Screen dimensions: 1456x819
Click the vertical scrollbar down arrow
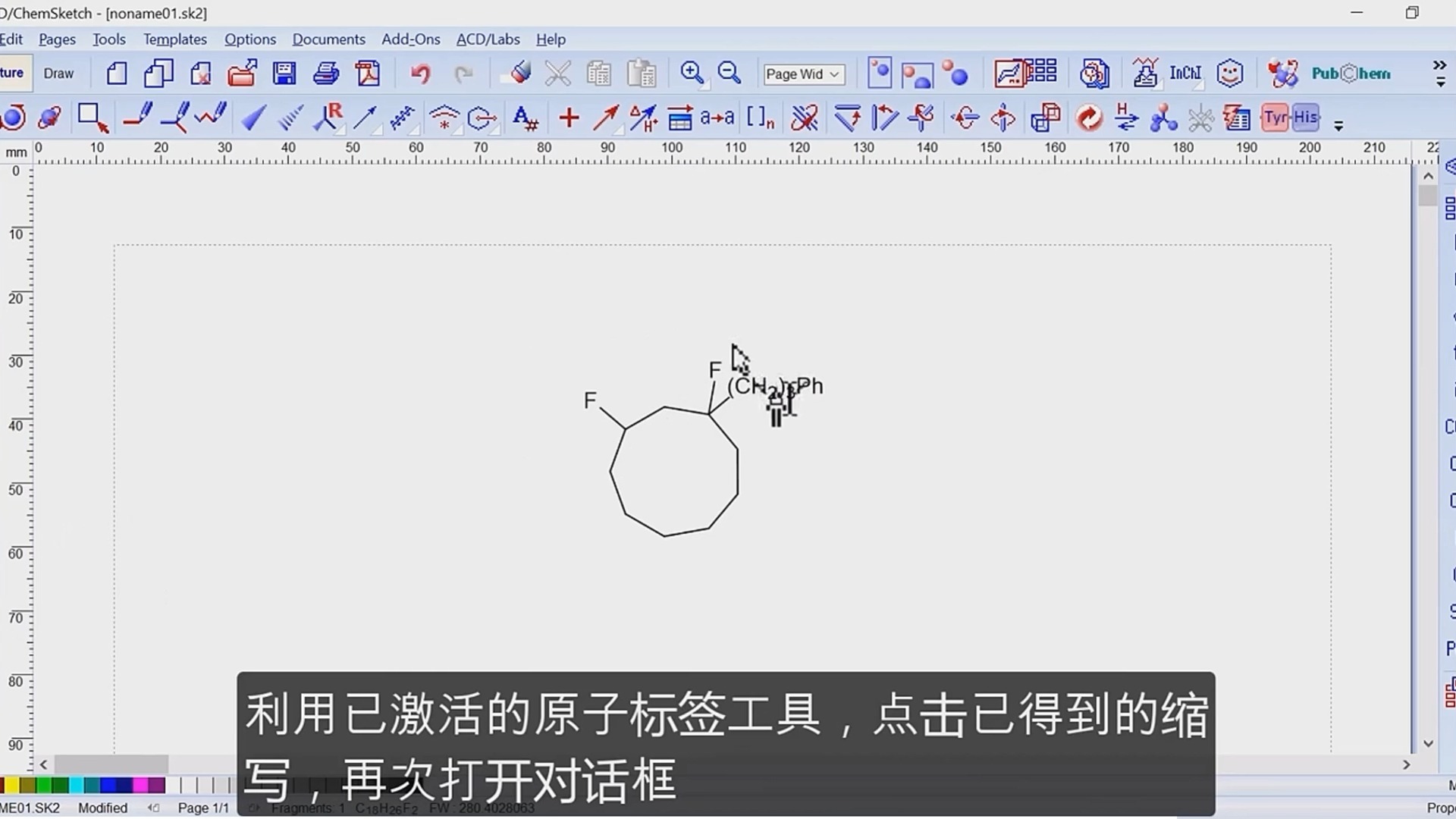pyautogui.click(x=1428, y=744)
